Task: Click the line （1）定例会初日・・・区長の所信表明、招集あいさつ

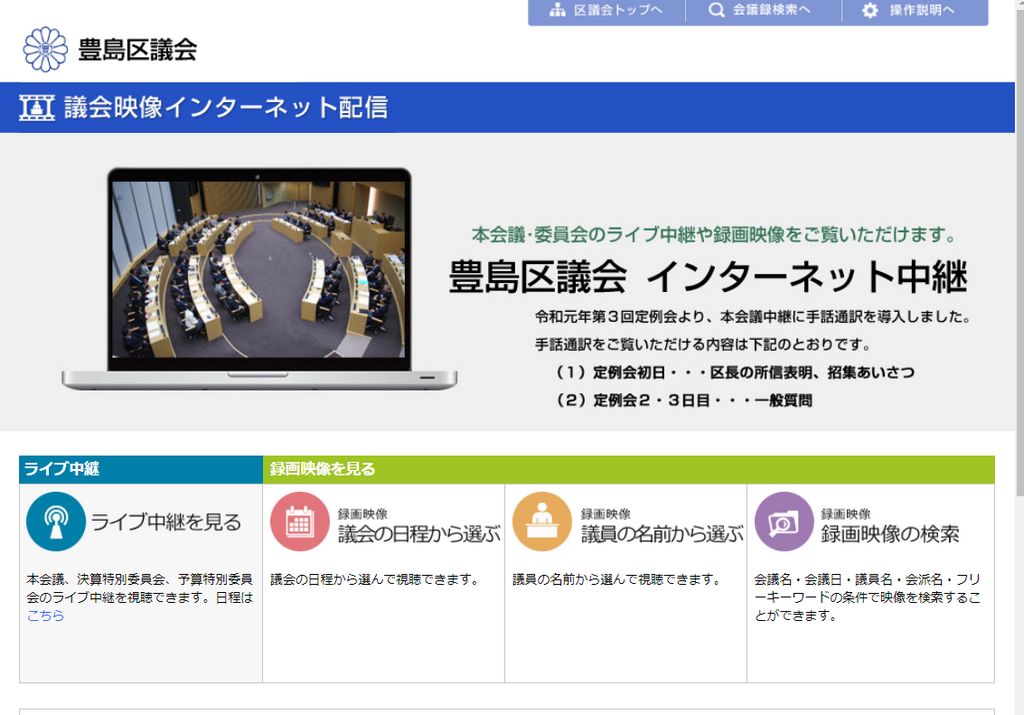Action: coord(735,372)
